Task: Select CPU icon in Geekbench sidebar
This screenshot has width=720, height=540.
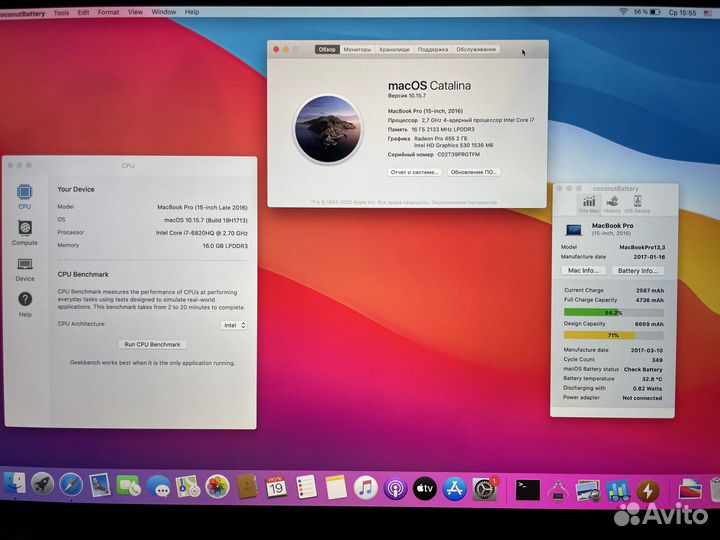Action: click(25, 197)
